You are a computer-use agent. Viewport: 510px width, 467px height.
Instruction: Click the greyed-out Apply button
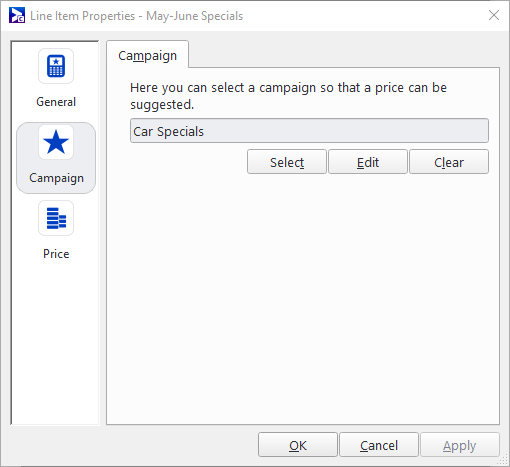[x=460, y=445]
